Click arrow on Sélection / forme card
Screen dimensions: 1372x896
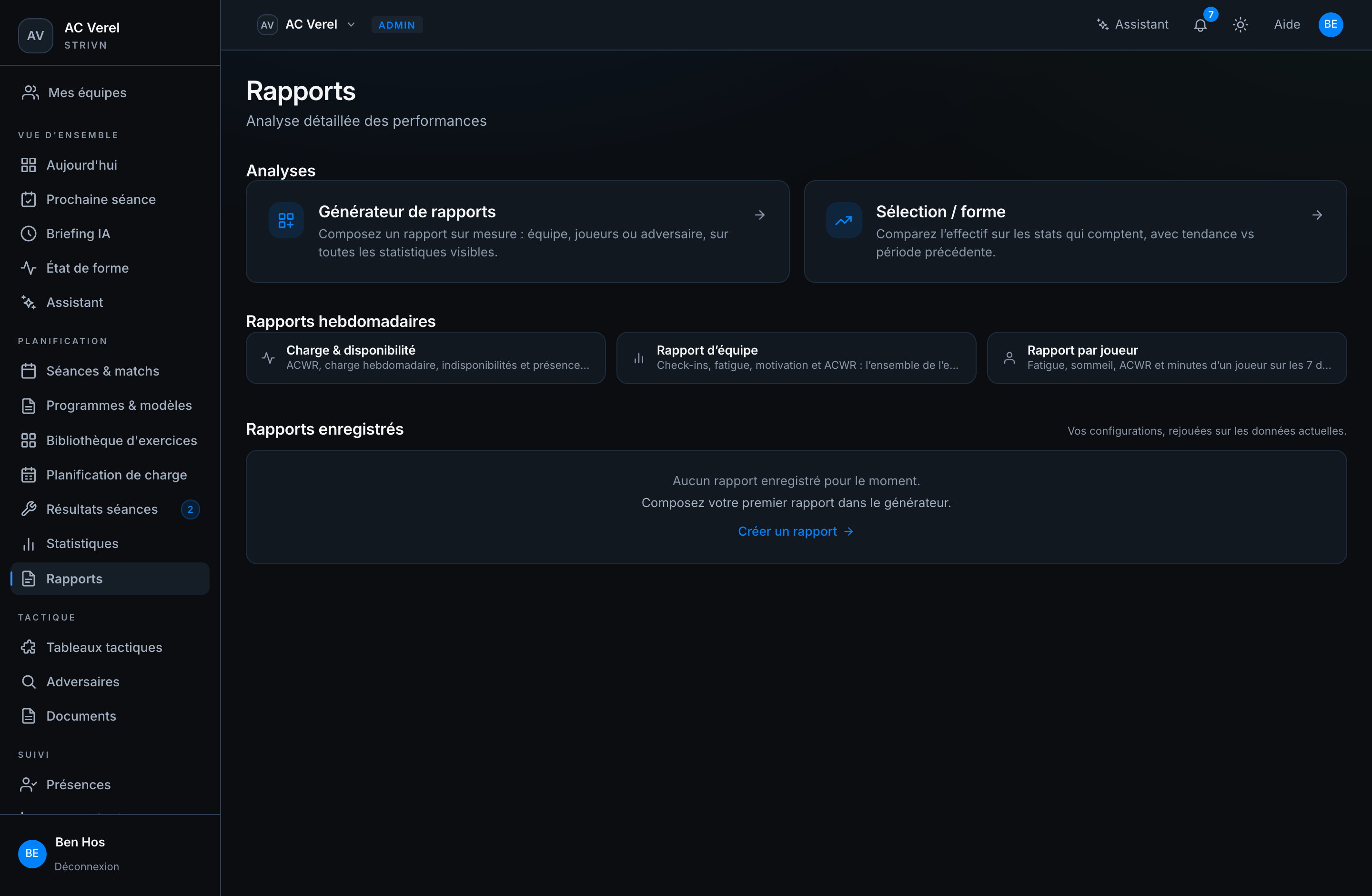point(1317,215)
